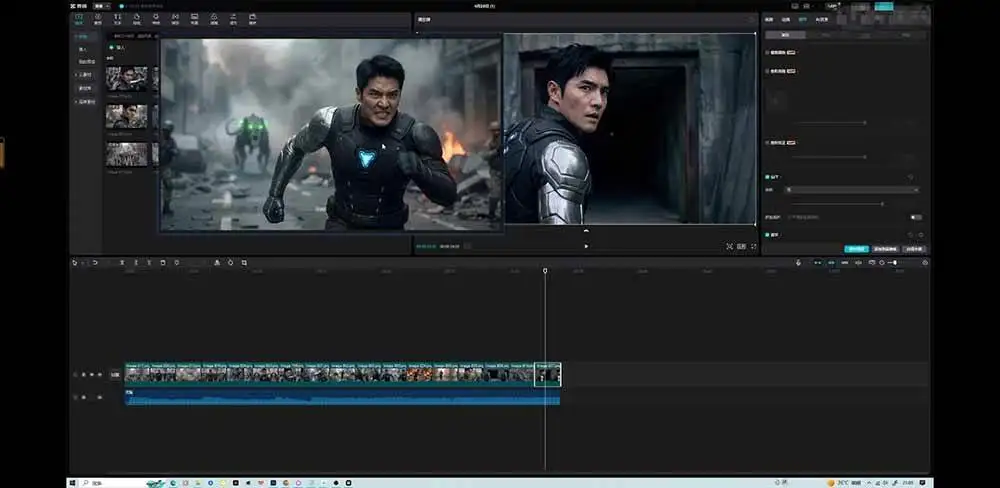This screenshot has height=488, width=1000.
Task: Toggle auto snapping in timeline toolbar
Action: tap(832, 262)
